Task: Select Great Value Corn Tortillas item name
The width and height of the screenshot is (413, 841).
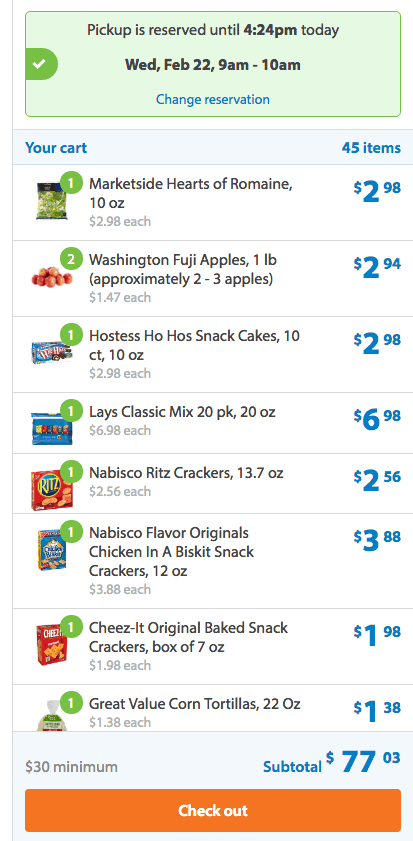Action: (x=195, y=703)
